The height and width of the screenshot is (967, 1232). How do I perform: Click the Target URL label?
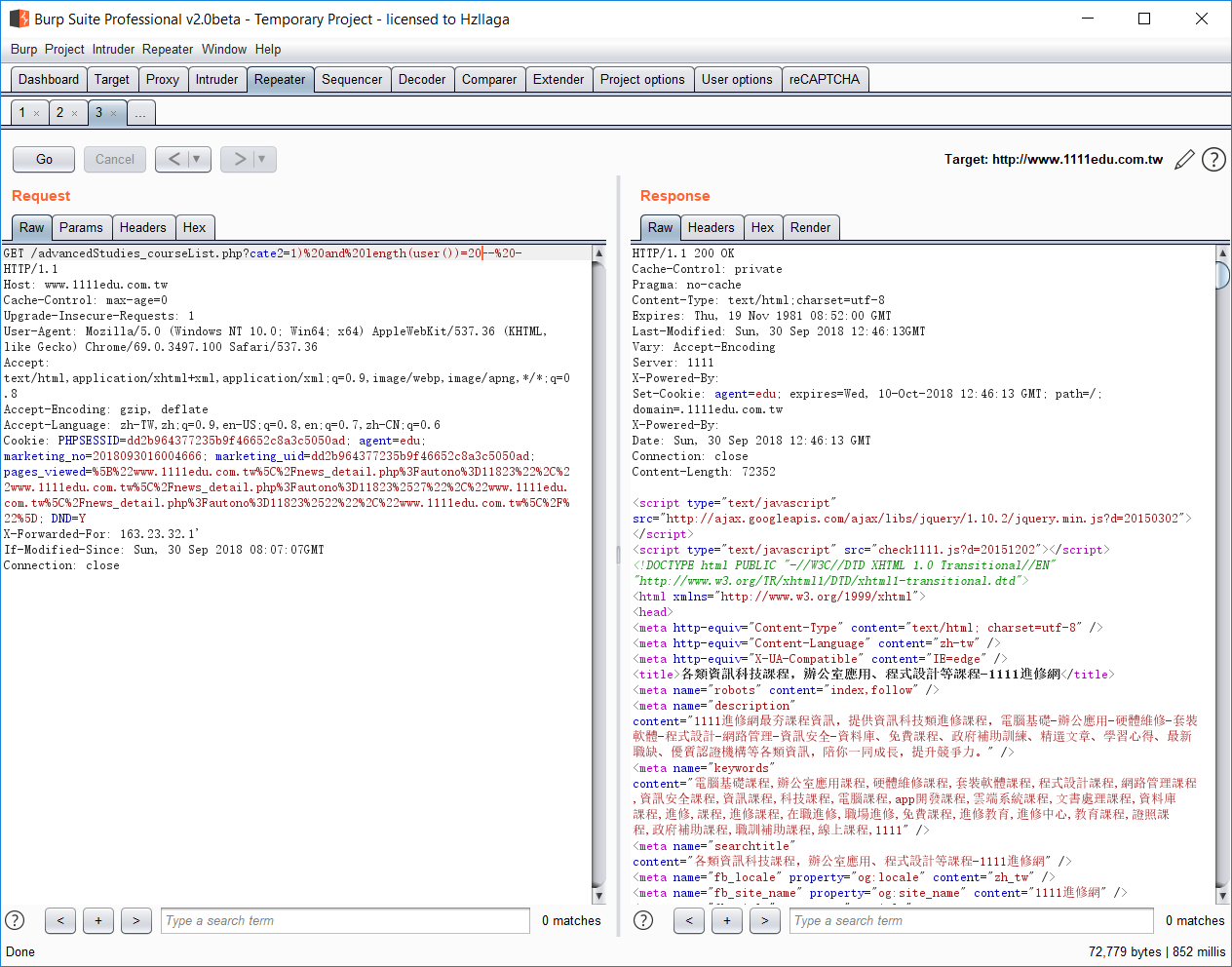click(x=1054, y=159)
